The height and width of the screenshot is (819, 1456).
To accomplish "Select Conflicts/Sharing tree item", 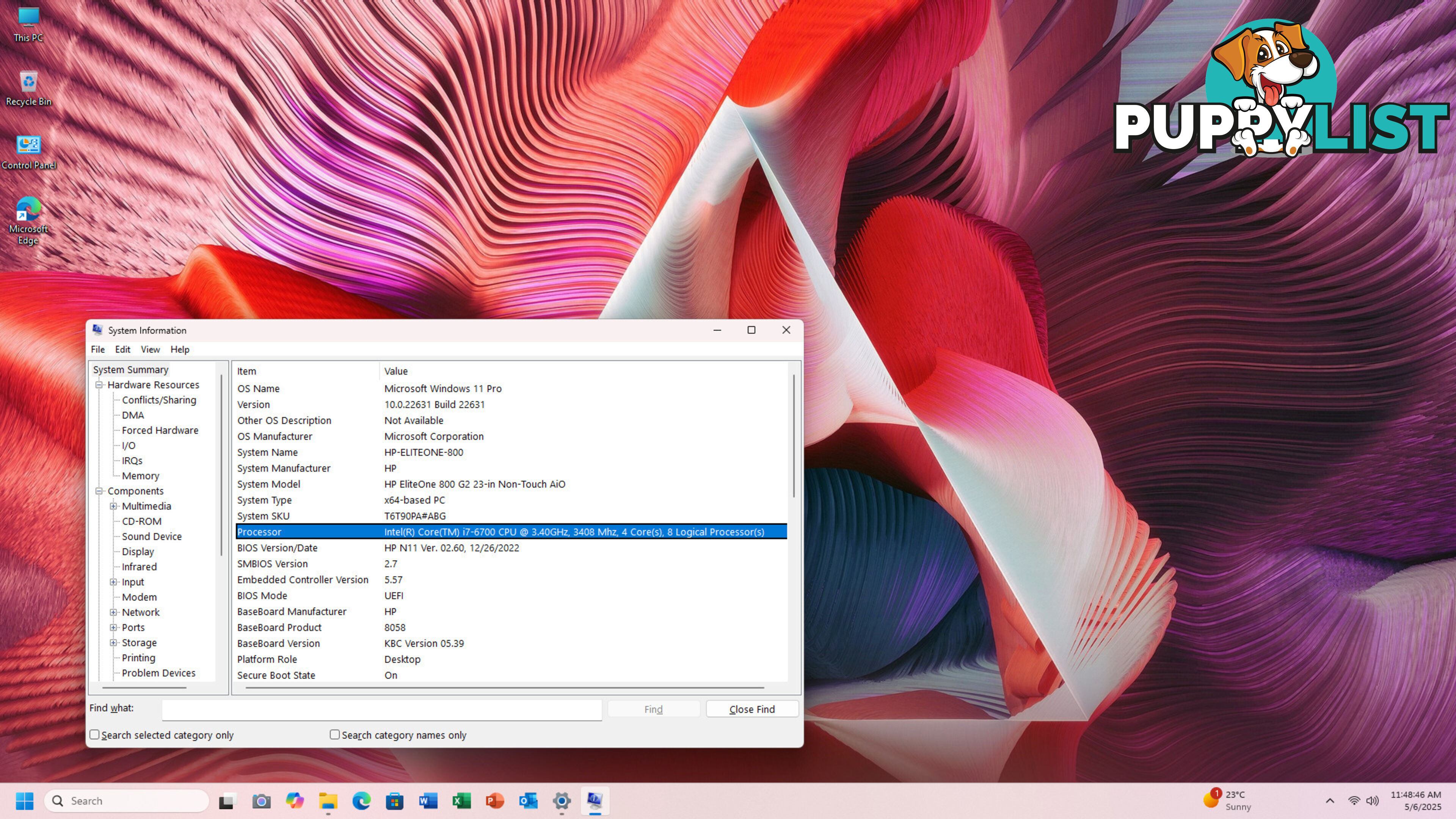I will (x=159, y=400).
